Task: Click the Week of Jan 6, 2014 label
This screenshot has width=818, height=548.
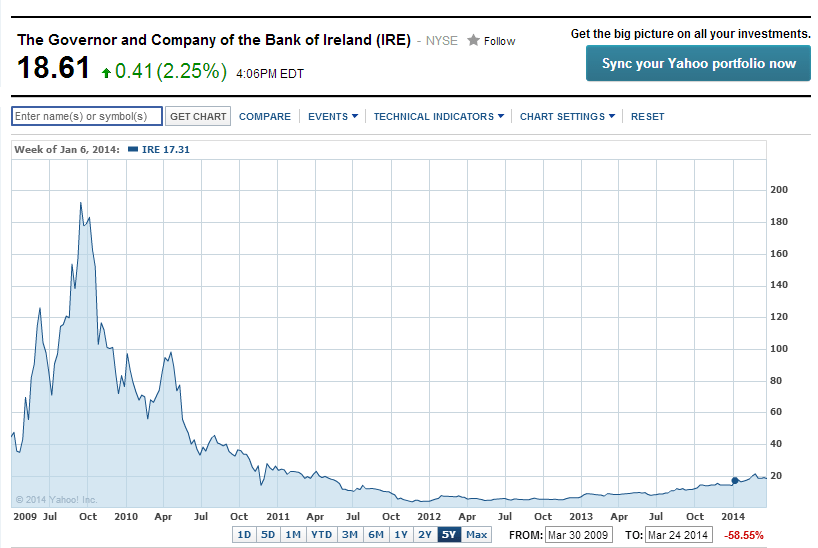Action: [67, 149]
